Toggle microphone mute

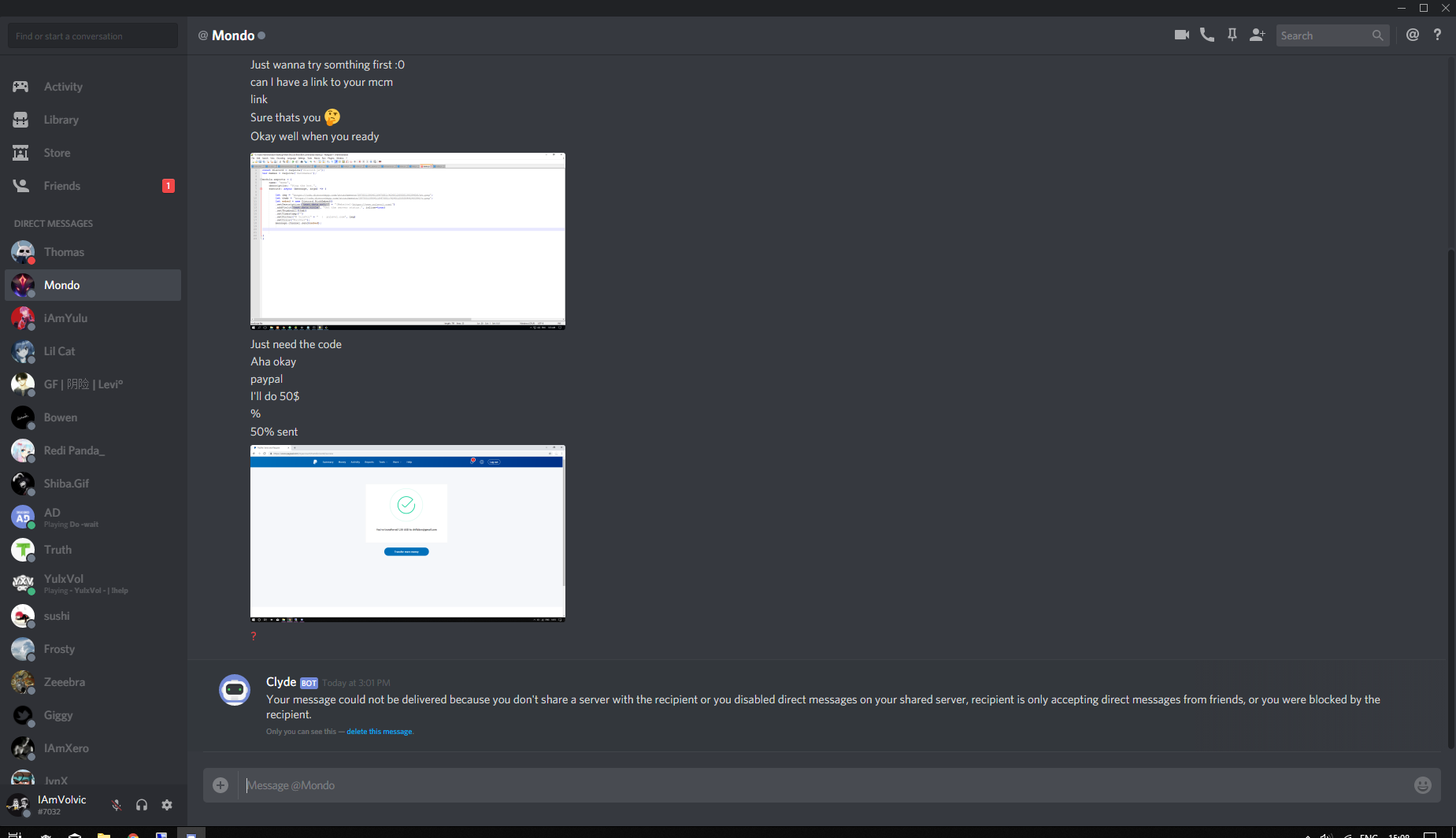pos(117,805)
